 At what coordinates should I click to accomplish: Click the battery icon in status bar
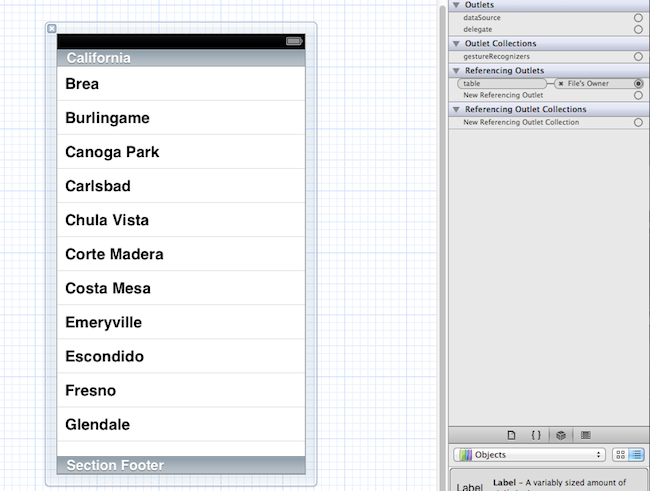(294, 41)
